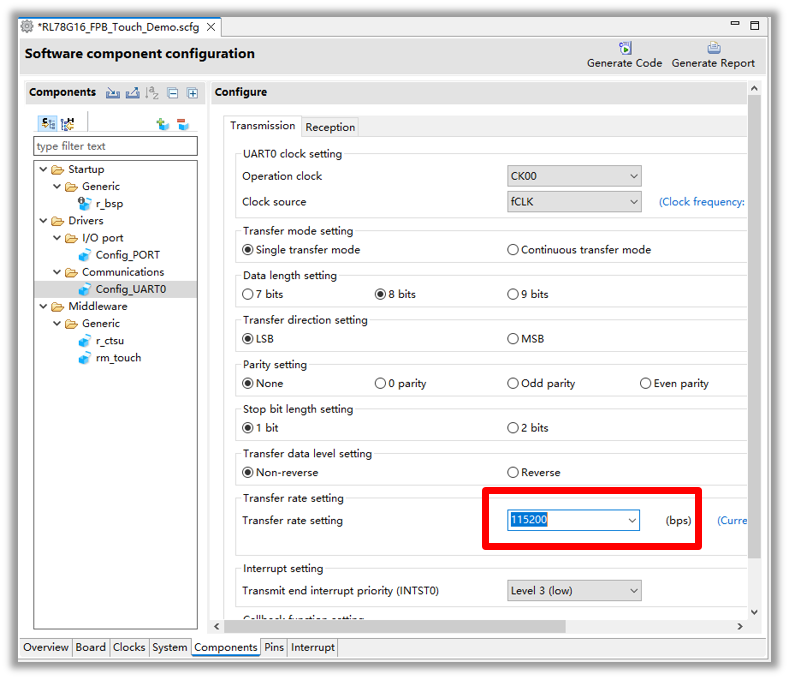Select Continuous transfer mode
Screen dimensions: 789x679
click(513, 250)
